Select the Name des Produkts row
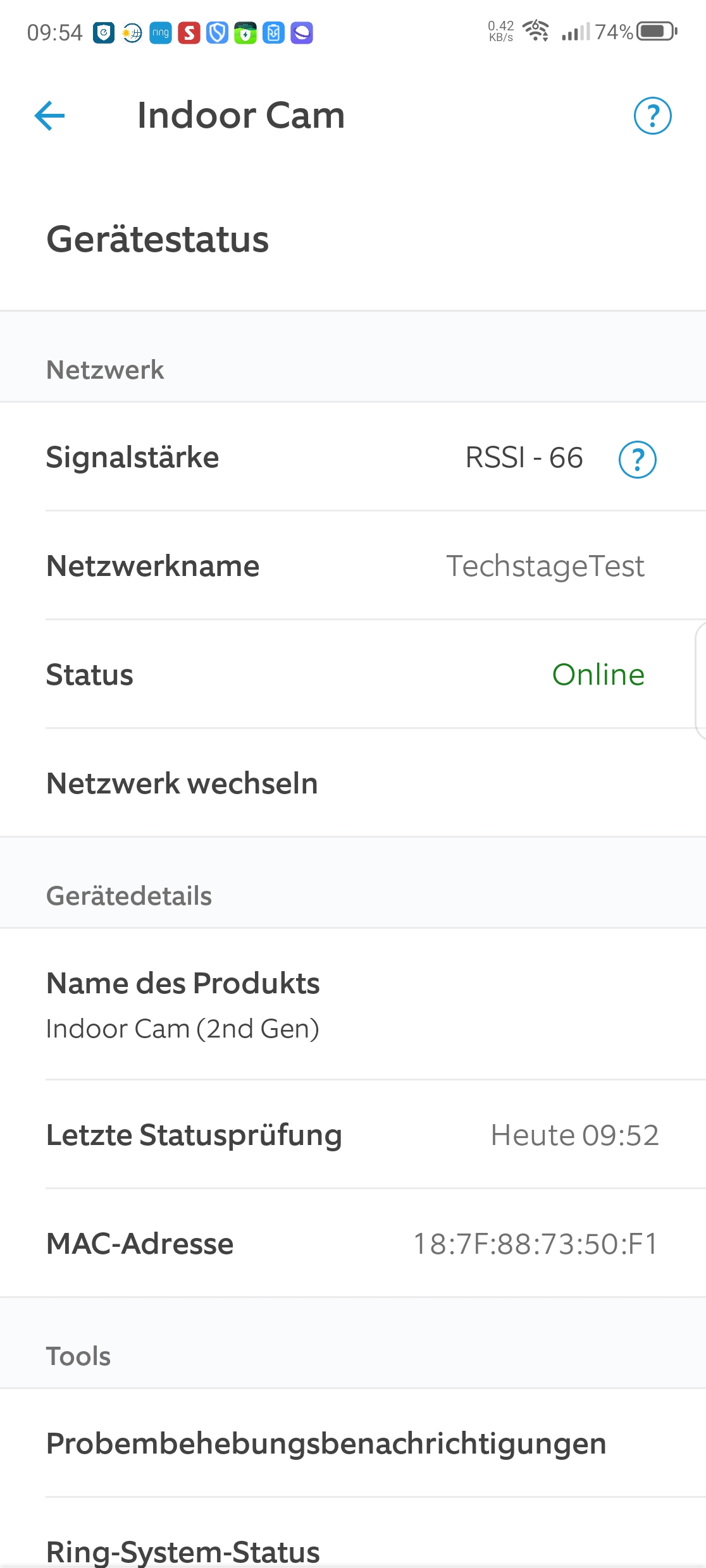This screenshot has height=1568, width=706. [183, 1005]
